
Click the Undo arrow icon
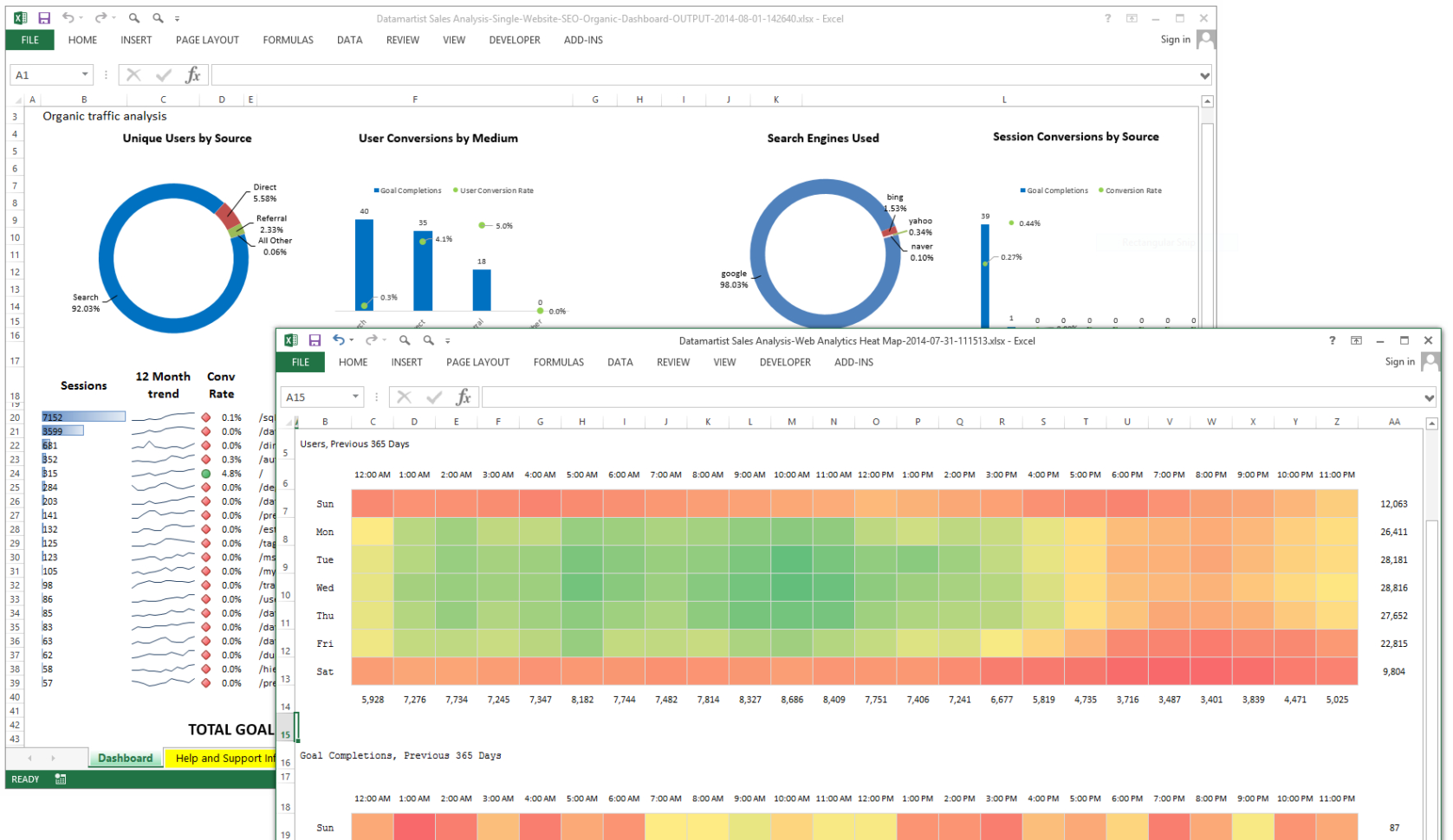341,340
